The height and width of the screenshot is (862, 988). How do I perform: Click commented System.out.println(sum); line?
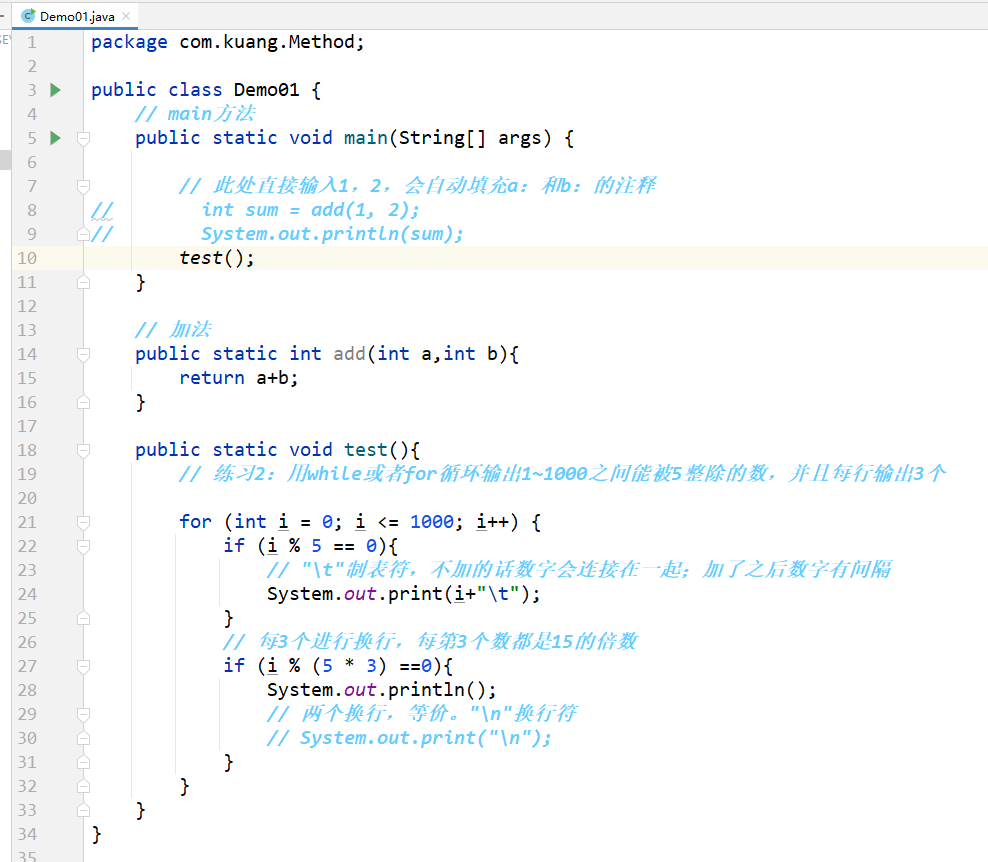332,234
